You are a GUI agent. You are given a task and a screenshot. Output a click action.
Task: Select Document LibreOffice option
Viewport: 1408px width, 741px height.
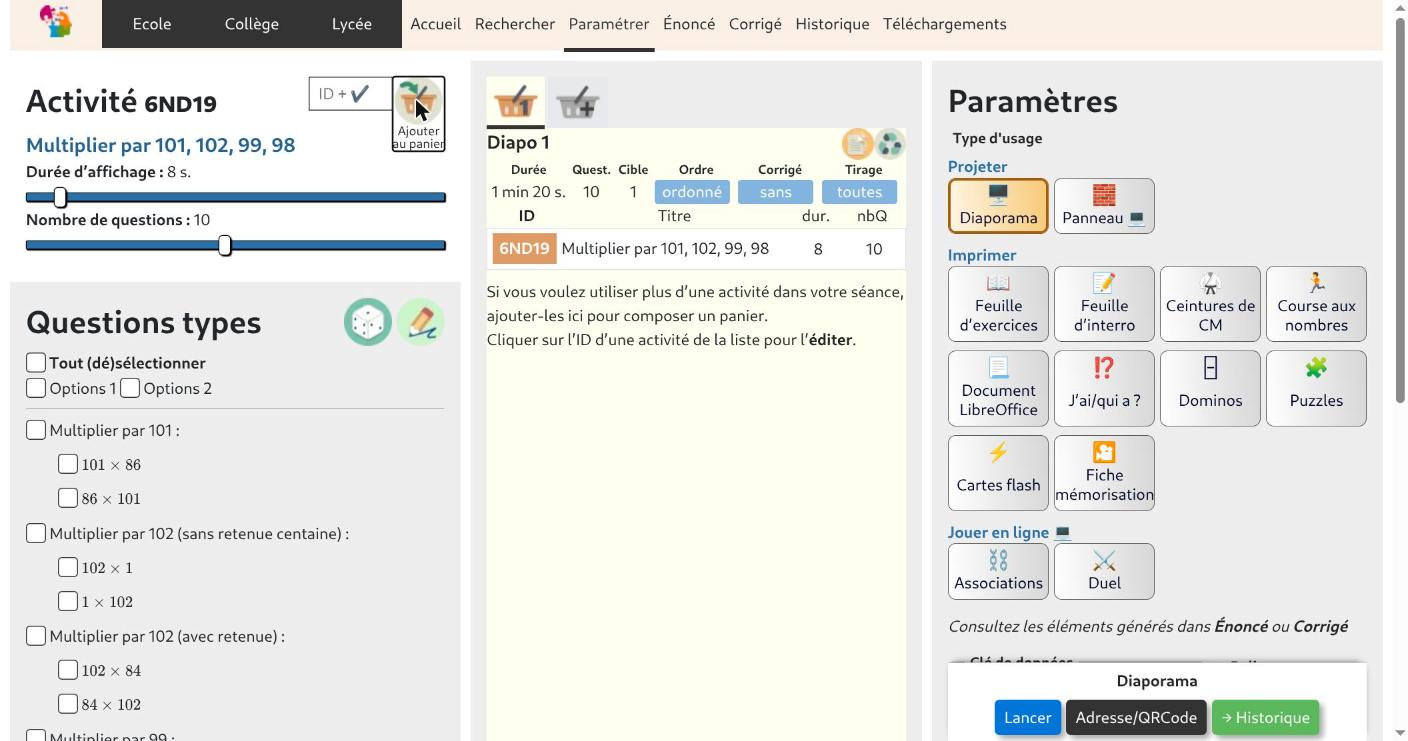(998, 388)
